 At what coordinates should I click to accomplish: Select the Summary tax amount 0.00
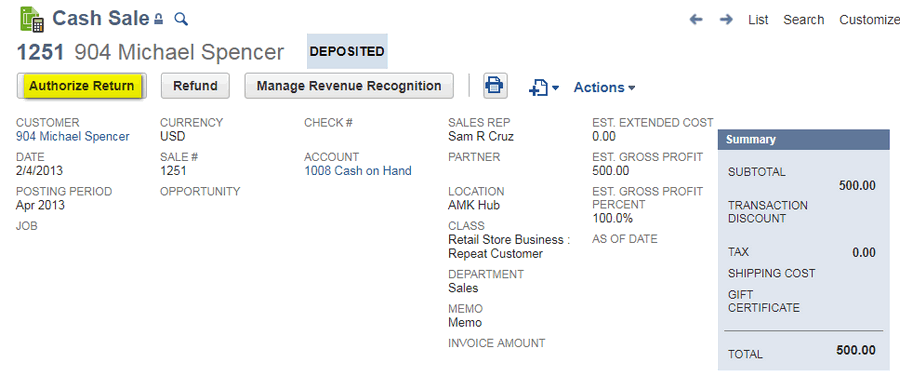pyautogui.click(x=864, y=253)
